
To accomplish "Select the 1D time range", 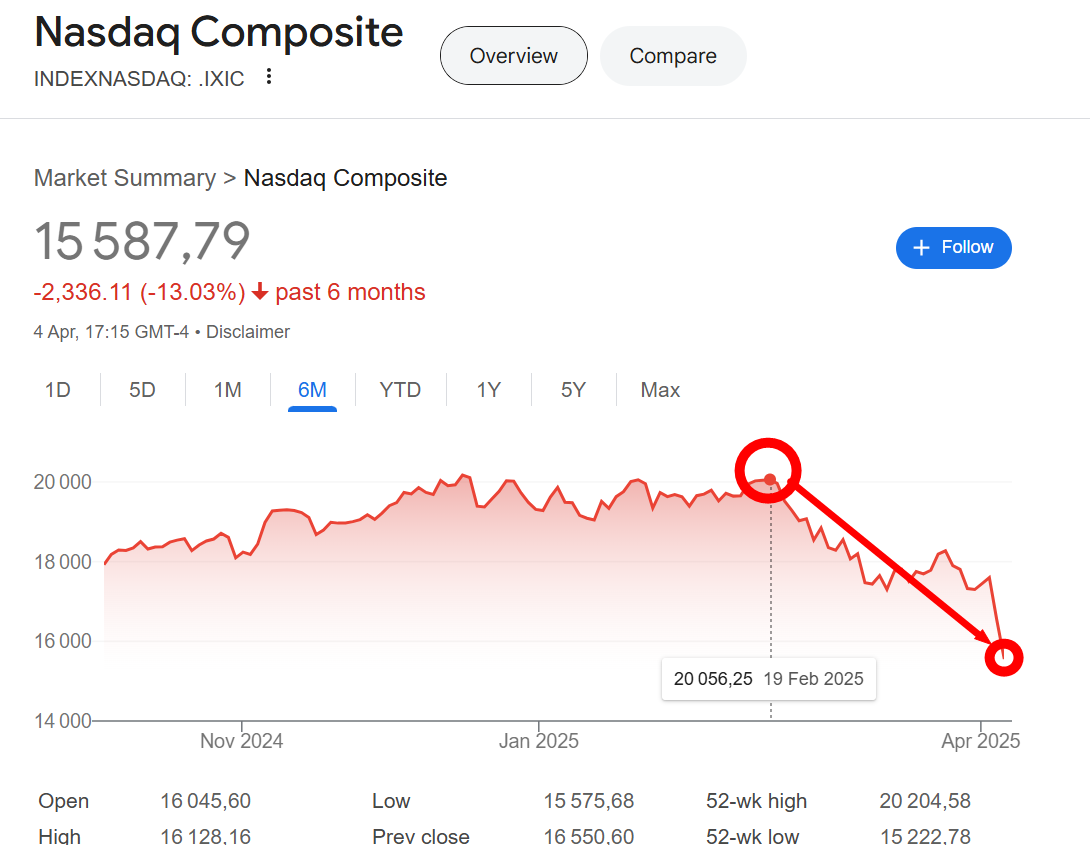I will click(x=58, y=390).
